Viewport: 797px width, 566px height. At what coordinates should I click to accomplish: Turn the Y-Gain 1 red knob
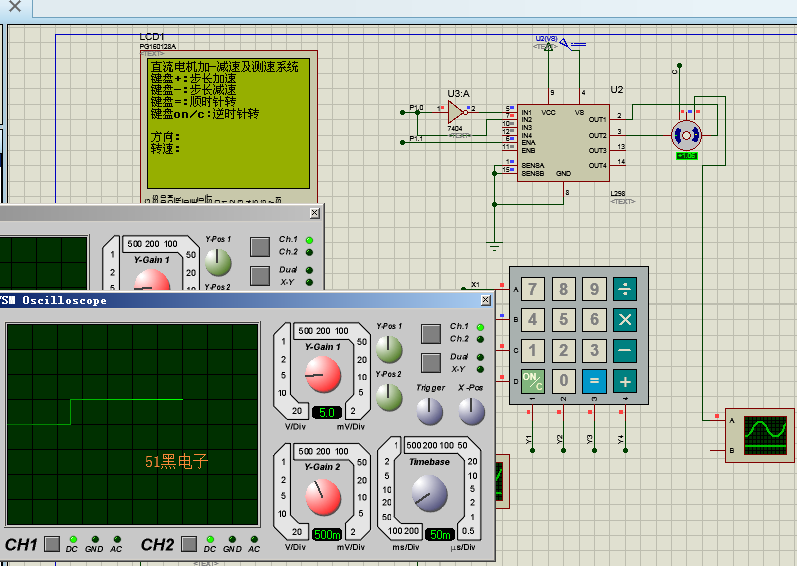coord(323,374)
